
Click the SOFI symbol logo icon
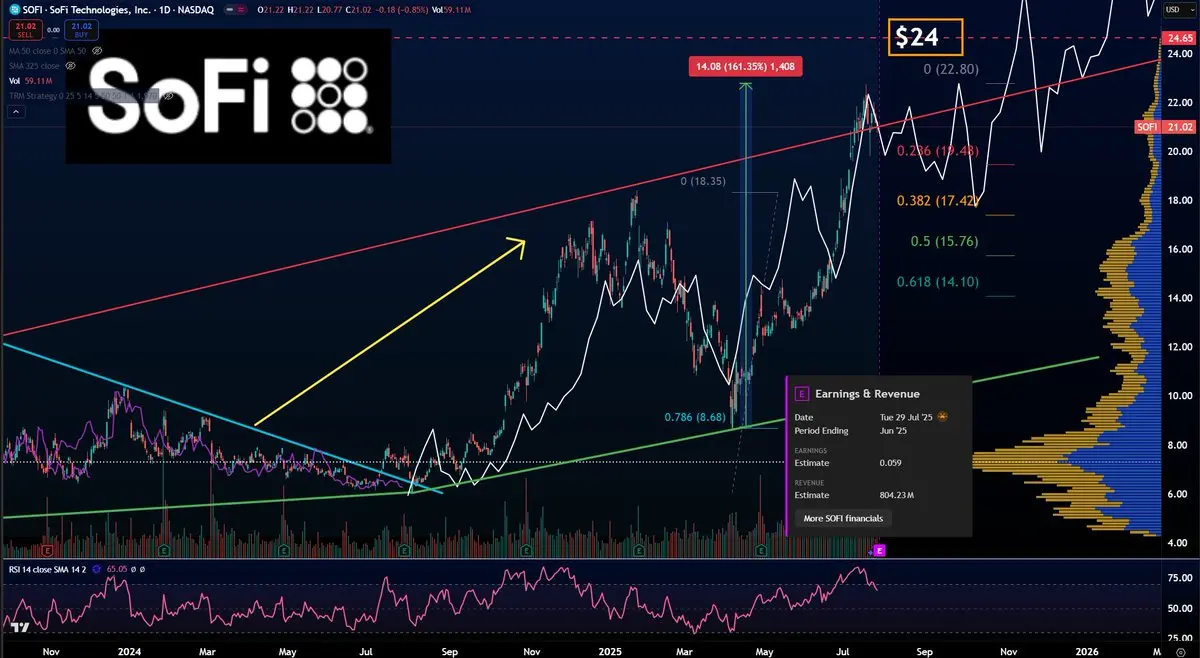[15, 9]
